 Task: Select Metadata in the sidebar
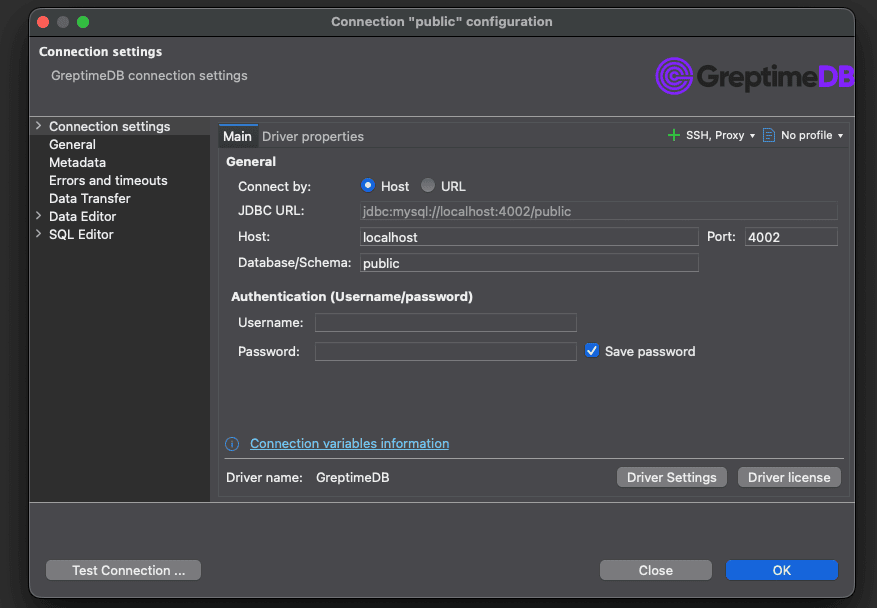pos(77,162)
